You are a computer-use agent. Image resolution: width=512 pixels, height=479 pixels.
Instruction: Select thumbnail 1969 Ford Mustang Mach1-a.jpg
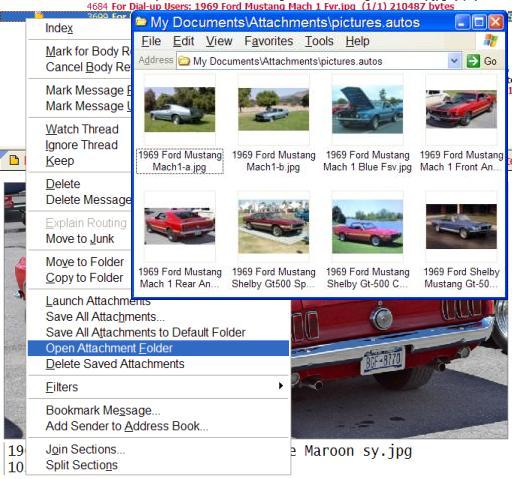(180, 109)
